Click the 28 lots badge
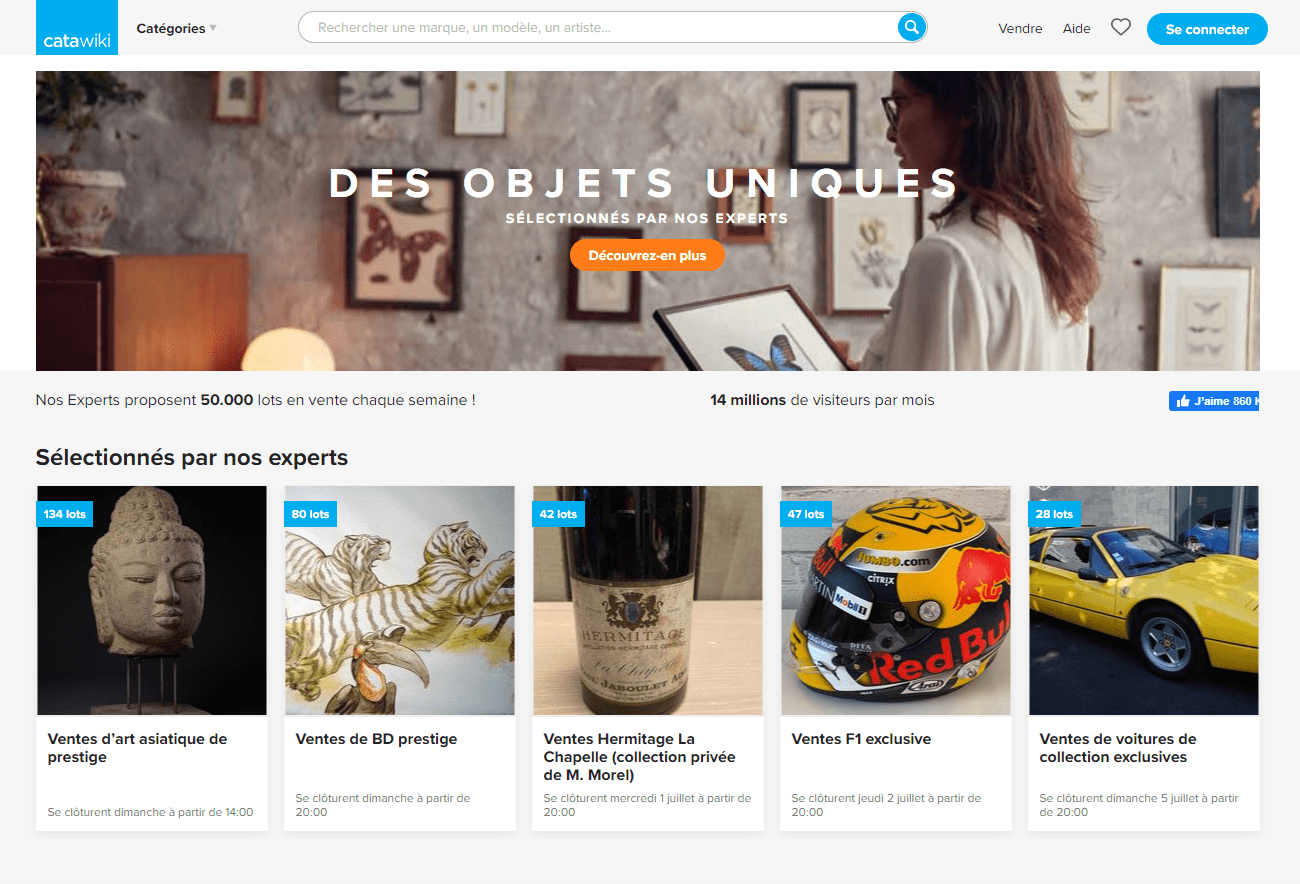Image resolution: width=1300 pixels, height=884 pixels. [x=1054, y=514]
